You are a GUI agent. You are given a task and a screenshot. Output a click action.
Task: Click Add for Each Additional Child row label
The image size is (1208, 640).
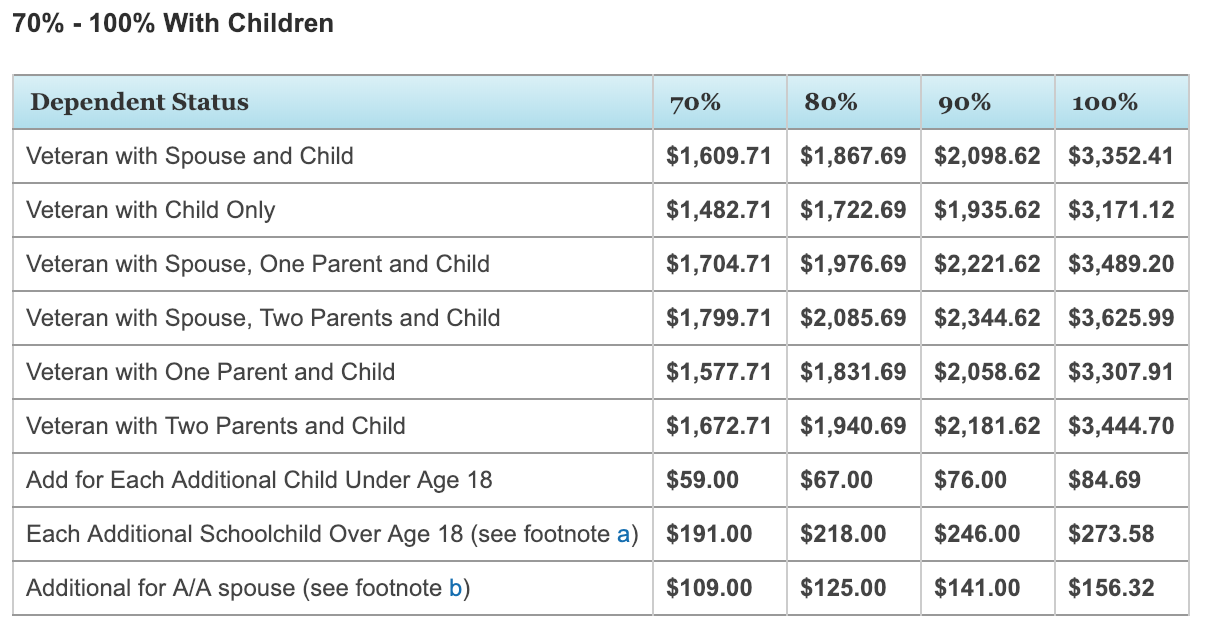[259, 480]
